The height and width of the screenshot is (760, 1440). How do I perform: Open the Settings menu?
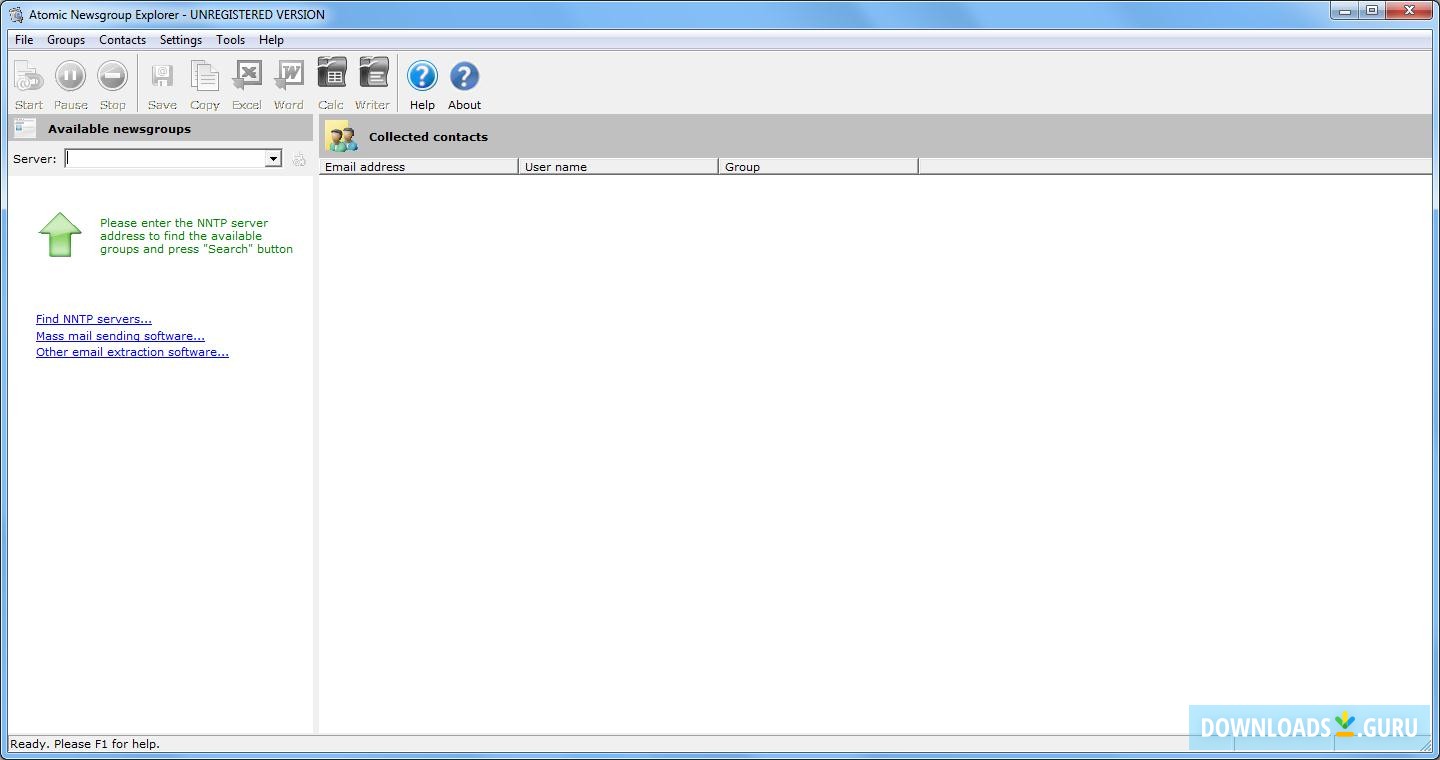pyautogui.click(x=180, y=40)
